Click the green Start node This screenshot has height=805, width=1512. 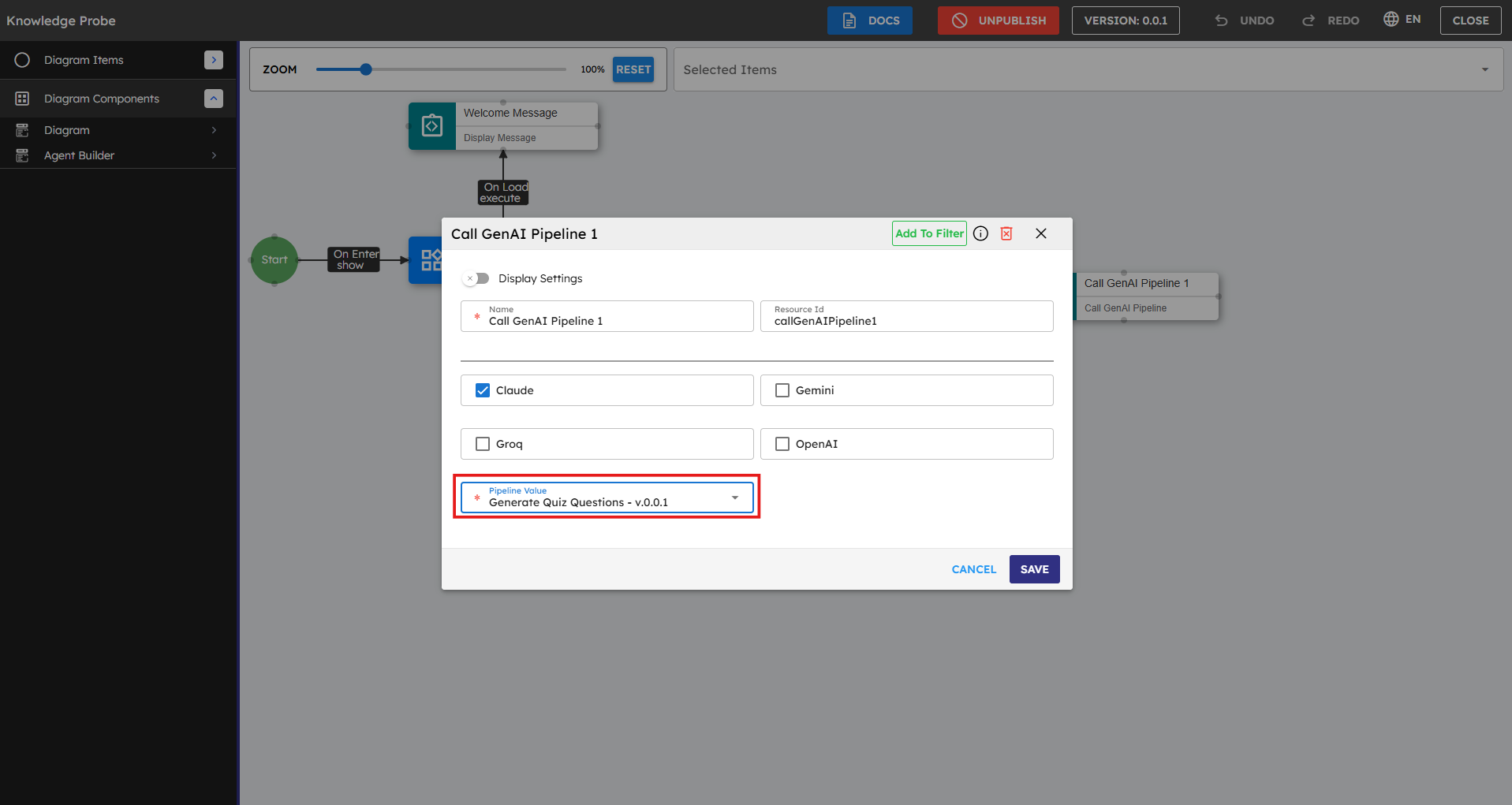(274, 259)
